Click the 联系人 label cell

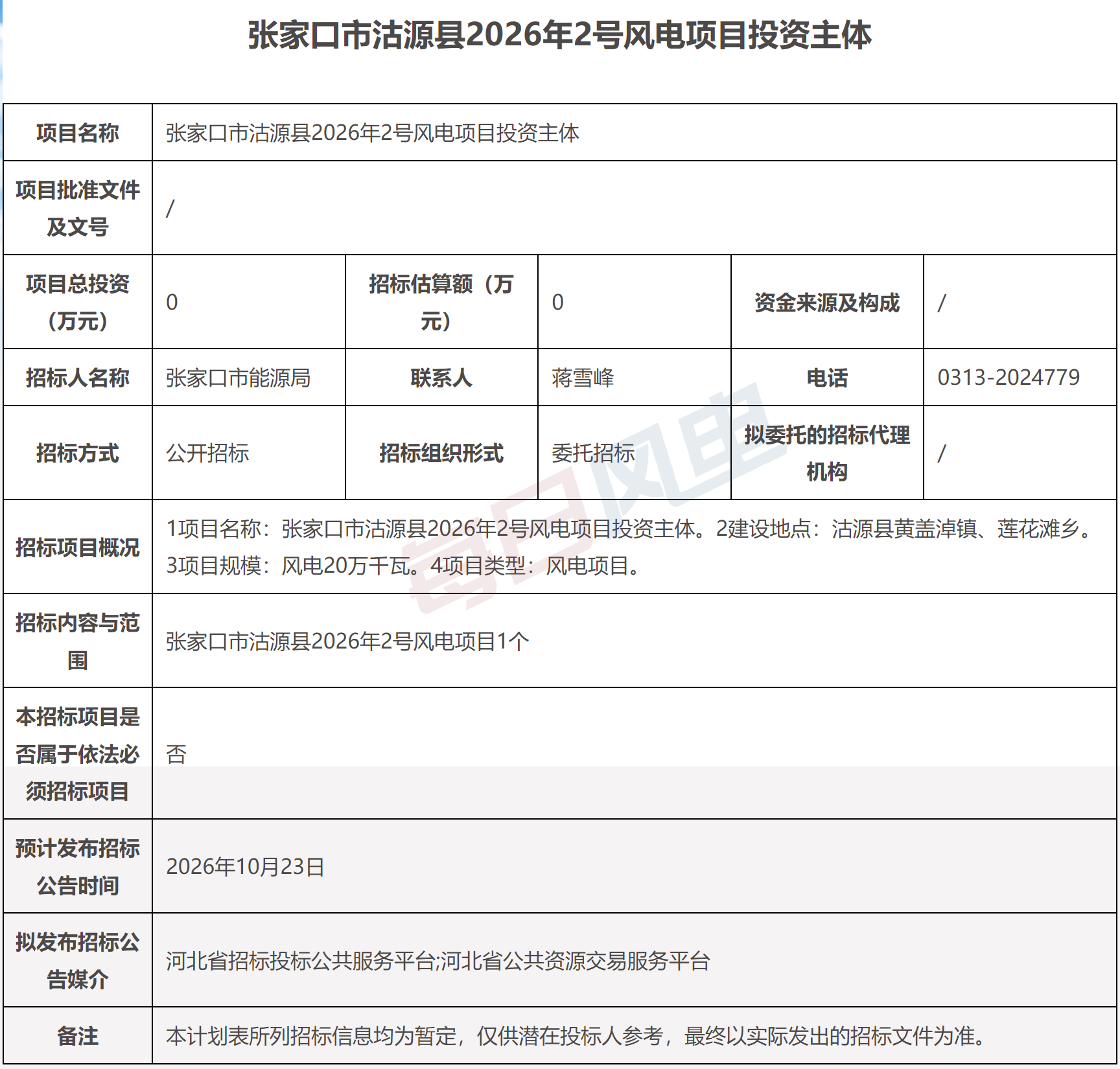click(x=441, y=378)
